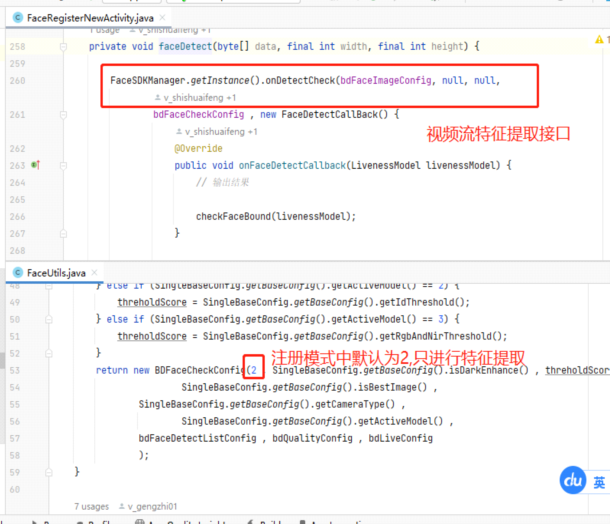This screenshot has height=524, width=611.
Task: Toggle the '英' input language indicator
Action: click(x=599, y=483)
